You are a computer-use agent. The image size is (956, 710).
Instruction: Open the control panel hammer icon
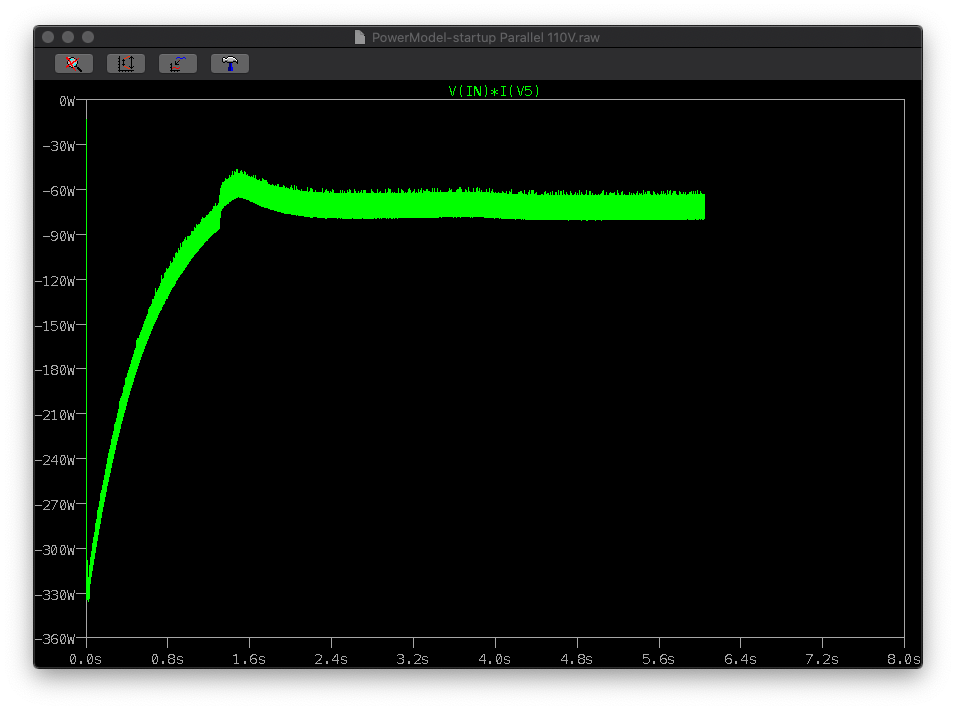[230, 63]
